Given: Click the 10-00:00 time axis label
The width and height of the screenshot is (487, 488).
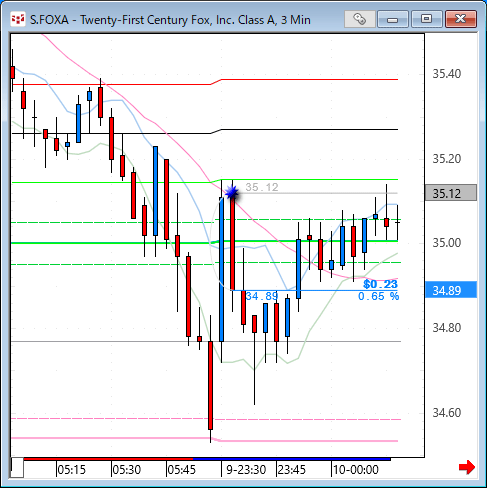Looking at the screenshot, I should click(x=356, y=470).
